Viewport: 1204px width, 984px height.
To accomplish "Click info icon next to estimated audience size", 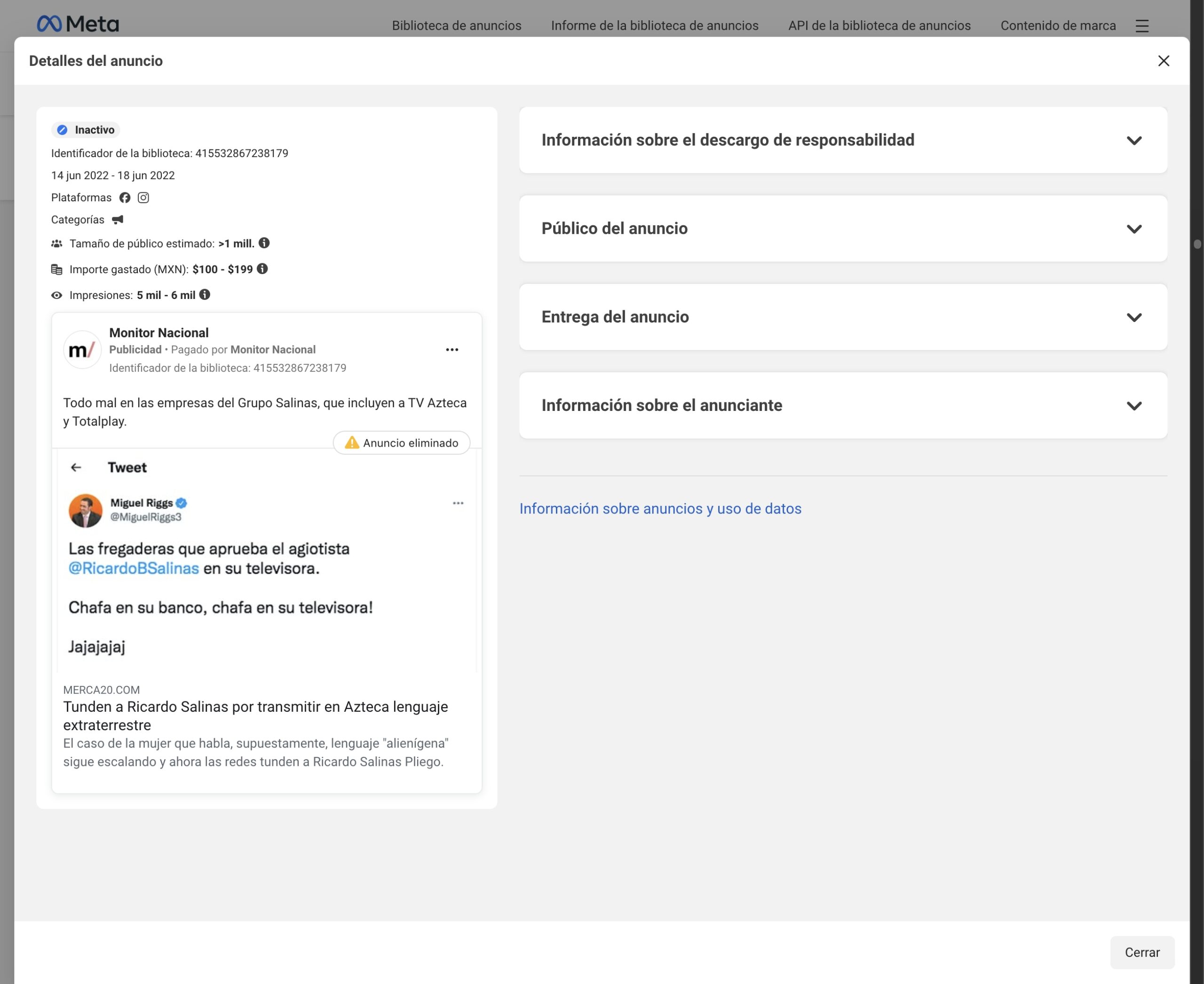I will 264,243.
